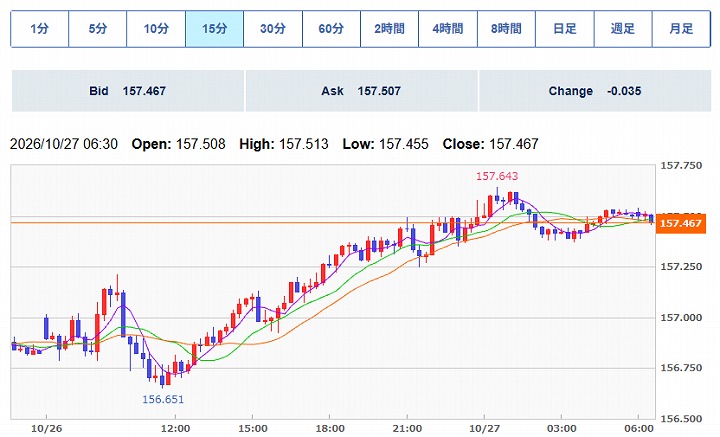Choose the 8時間 chart tab
Image resolution: width=720 pixels, height=437 pixels.
[506, 29]
